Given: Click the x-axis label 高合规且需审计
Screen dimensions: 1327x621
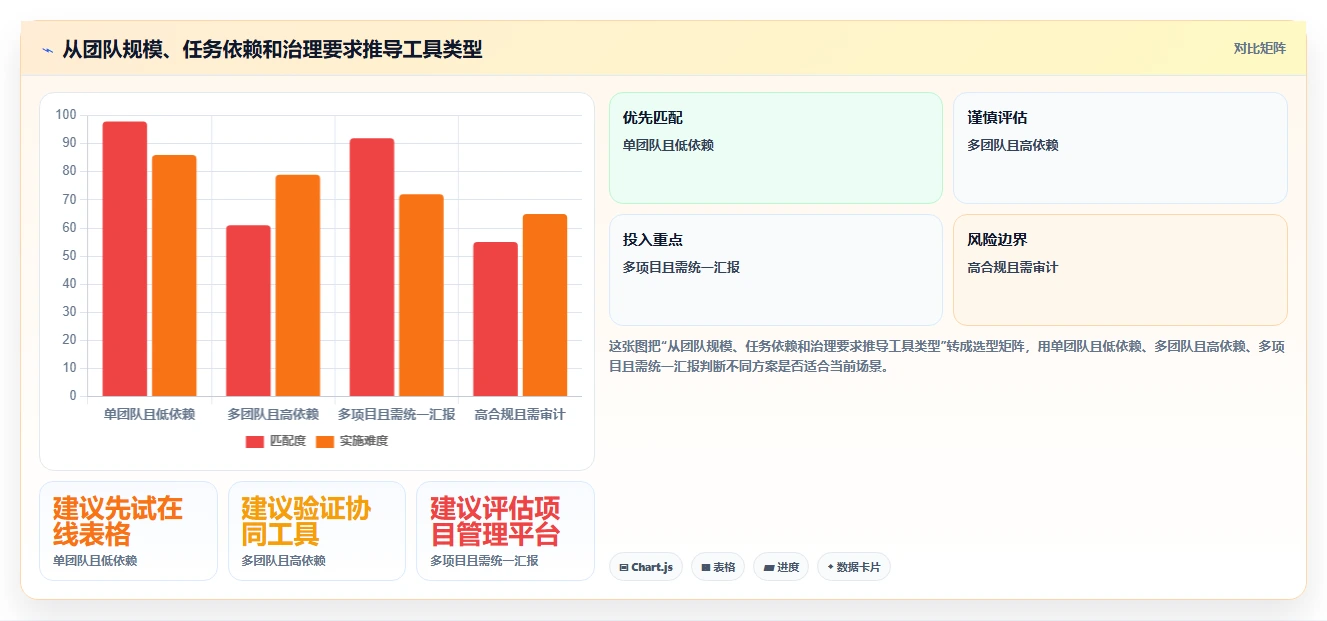Looking at the screenshot, I should 520,414.
